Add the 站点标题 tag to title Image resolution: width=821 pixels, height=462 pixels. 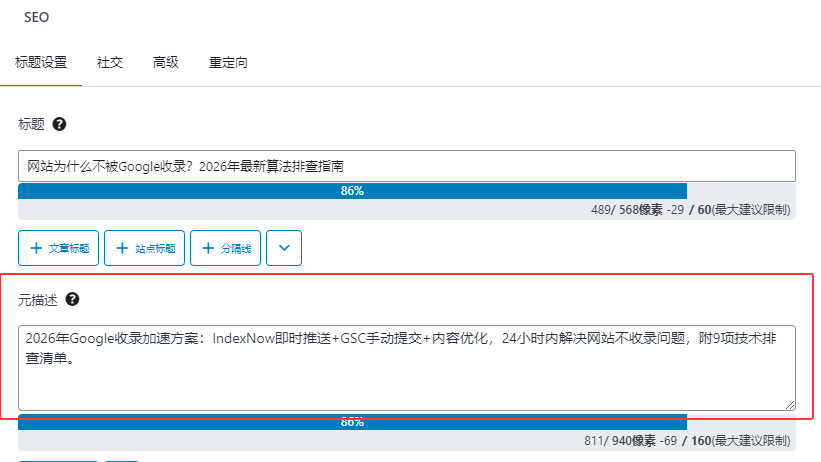145,248
